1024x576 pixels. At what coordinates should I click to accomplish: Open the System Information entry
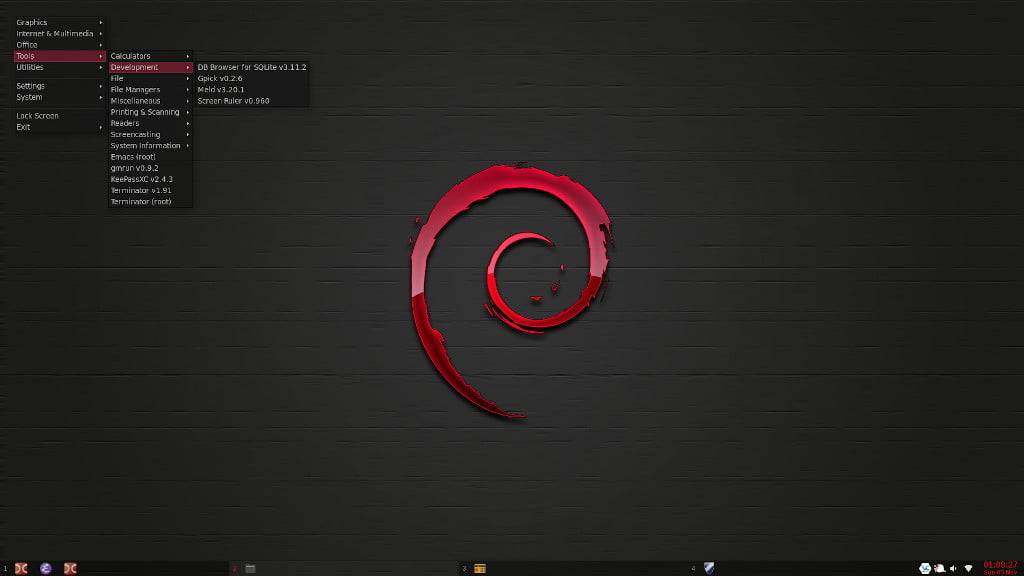(x=150, y=146)
